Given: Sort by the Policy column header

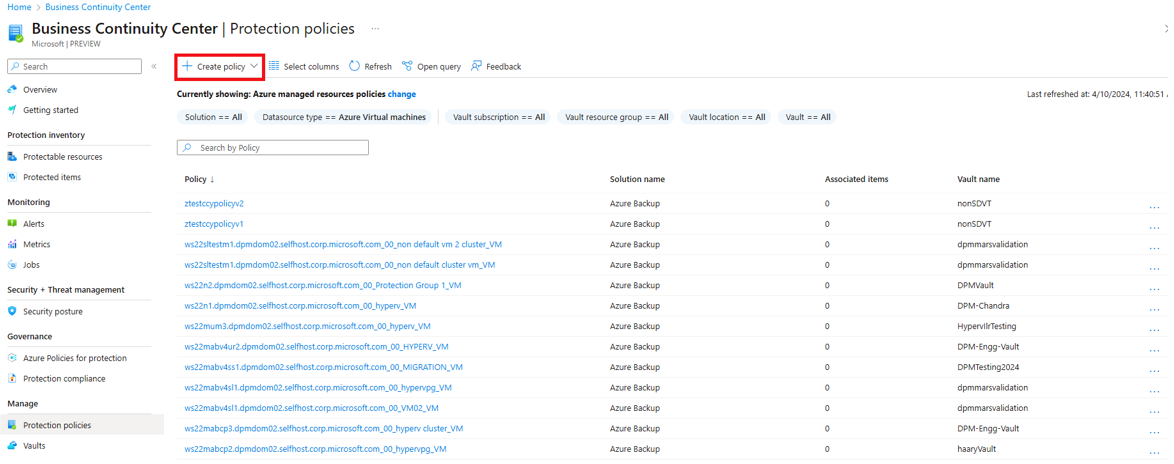Looking at the screenshot, I should [x=199, y=180].
